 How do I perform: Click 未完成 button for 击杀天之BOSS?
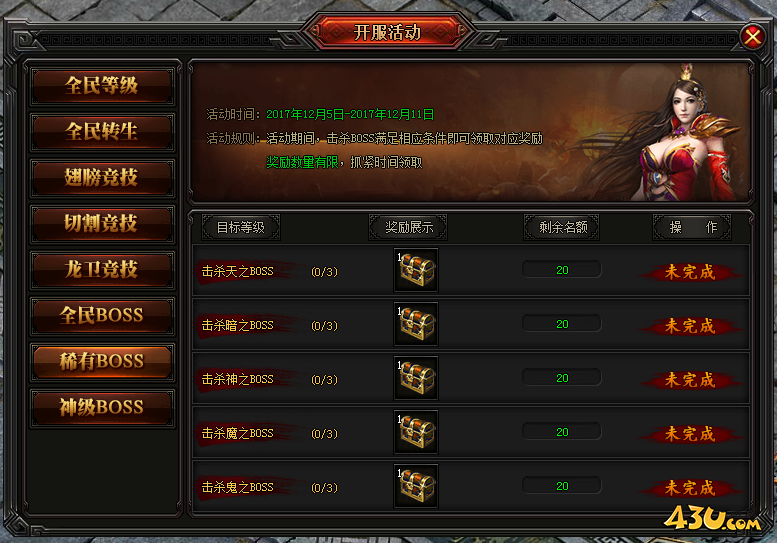coord(690,272)
